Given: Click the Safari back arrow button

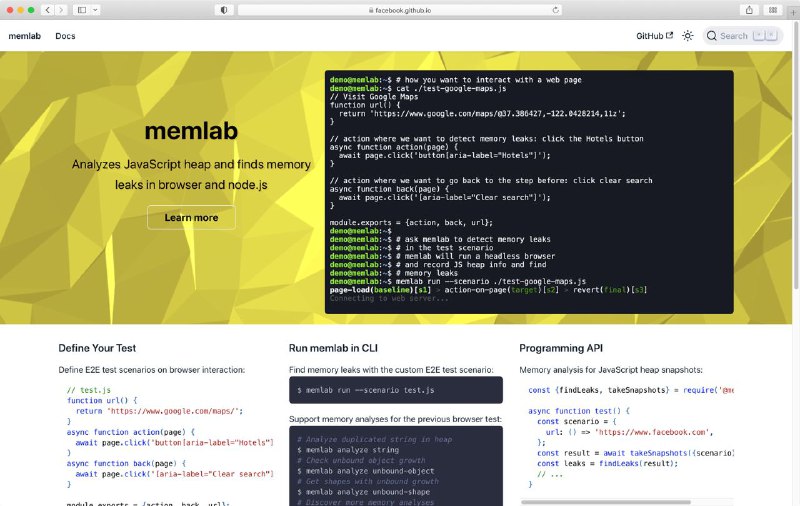Looking at the screenshot, I should click(47, 10).
